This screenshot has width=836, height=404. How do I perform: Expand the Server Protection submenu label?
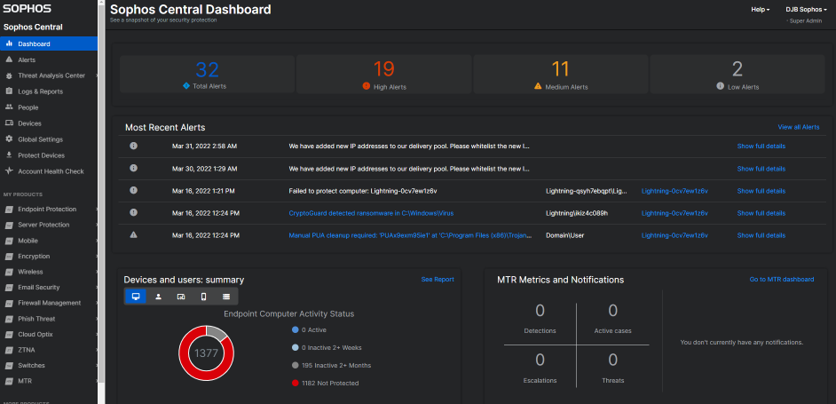[x=44, y=225]
